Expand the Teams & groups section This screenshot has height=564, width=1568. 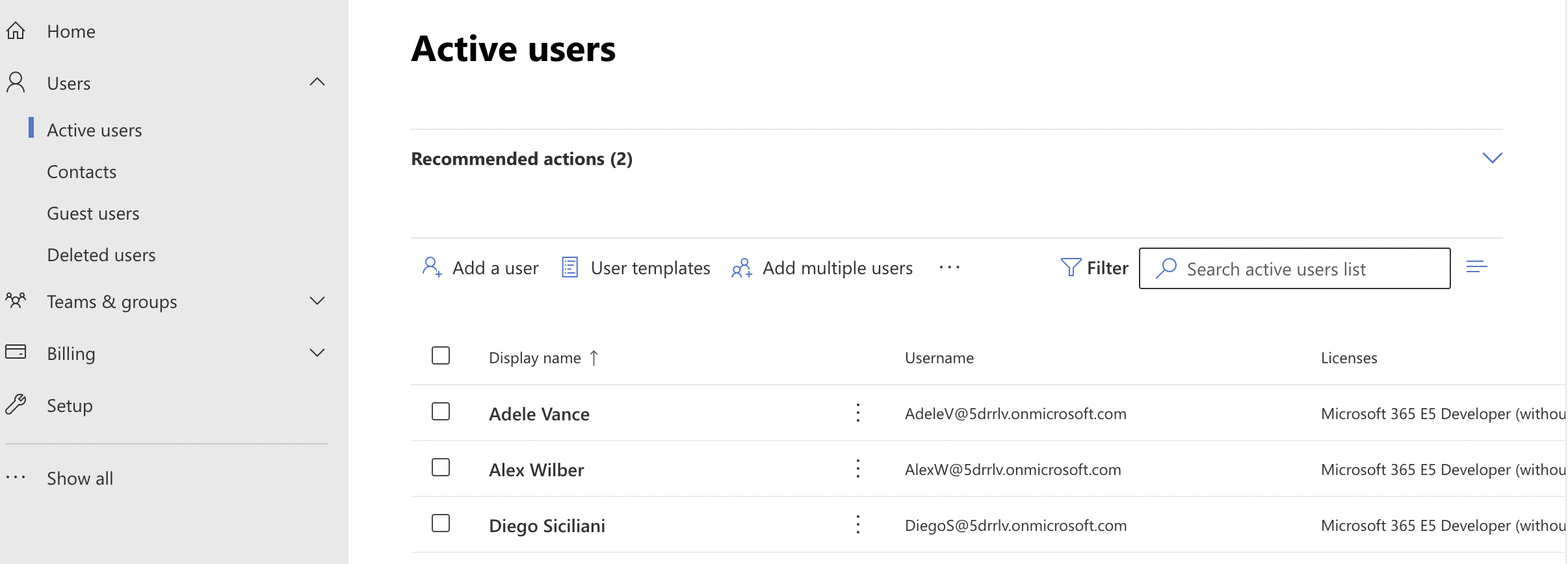[317, 301]
